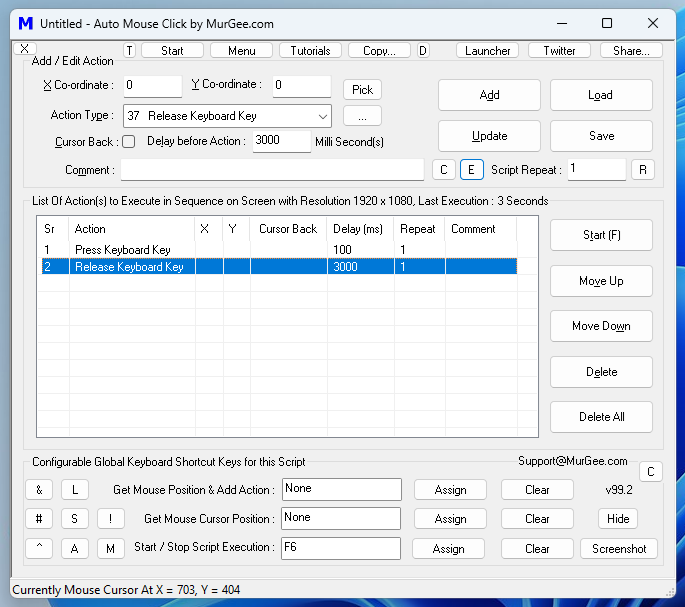Click the A shortcut button
Image resolution: width=685 pixels, height=607 pixels.
click(75, 548)
